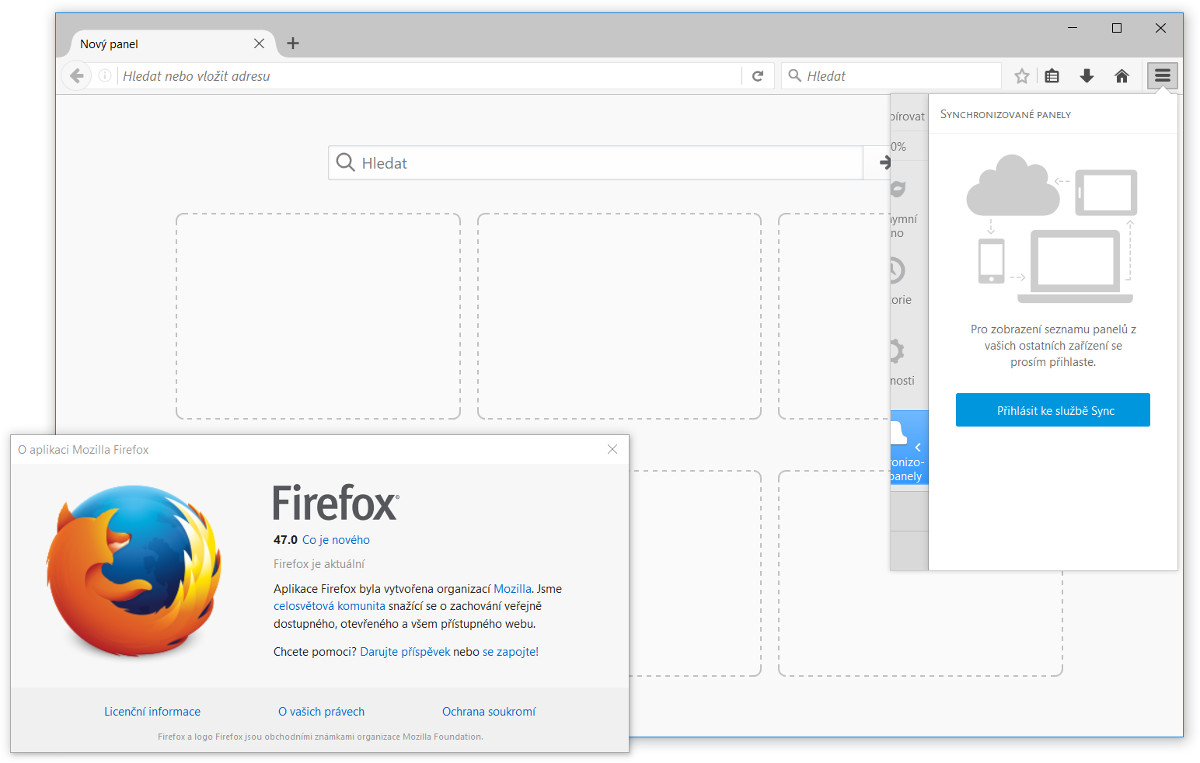
Task: Focus the address bar "Hledat nebo vložit adresu"
Action: 430,76
